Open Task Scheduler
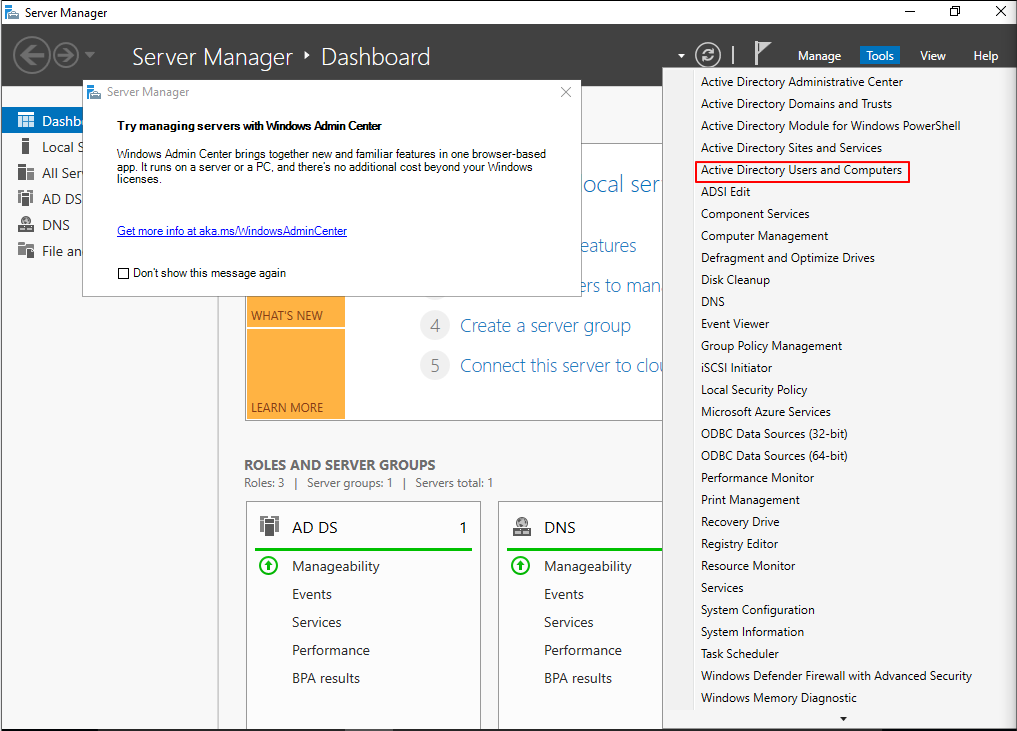This screenshot has width=1017, height=731. click(739, 654)
